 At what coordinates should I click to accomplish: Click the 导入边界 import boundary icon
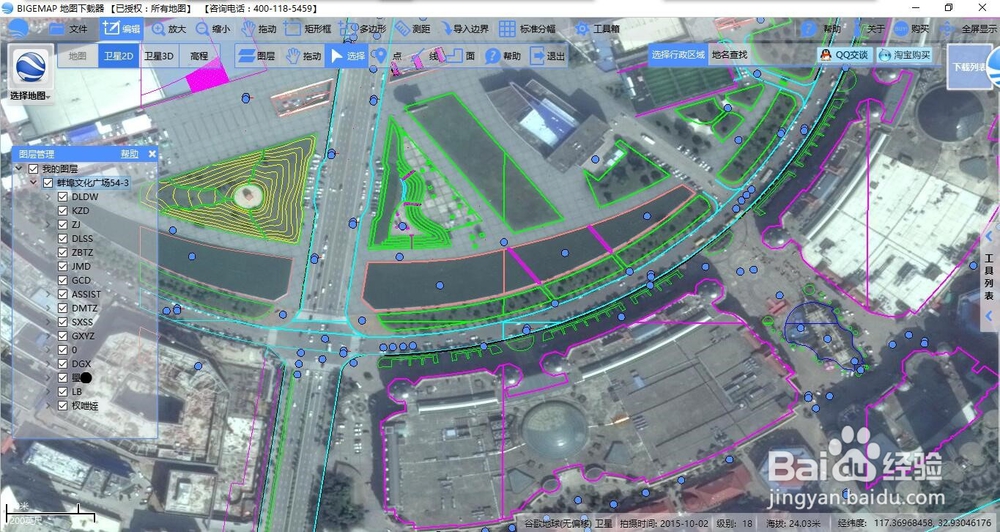pos(445,29)
